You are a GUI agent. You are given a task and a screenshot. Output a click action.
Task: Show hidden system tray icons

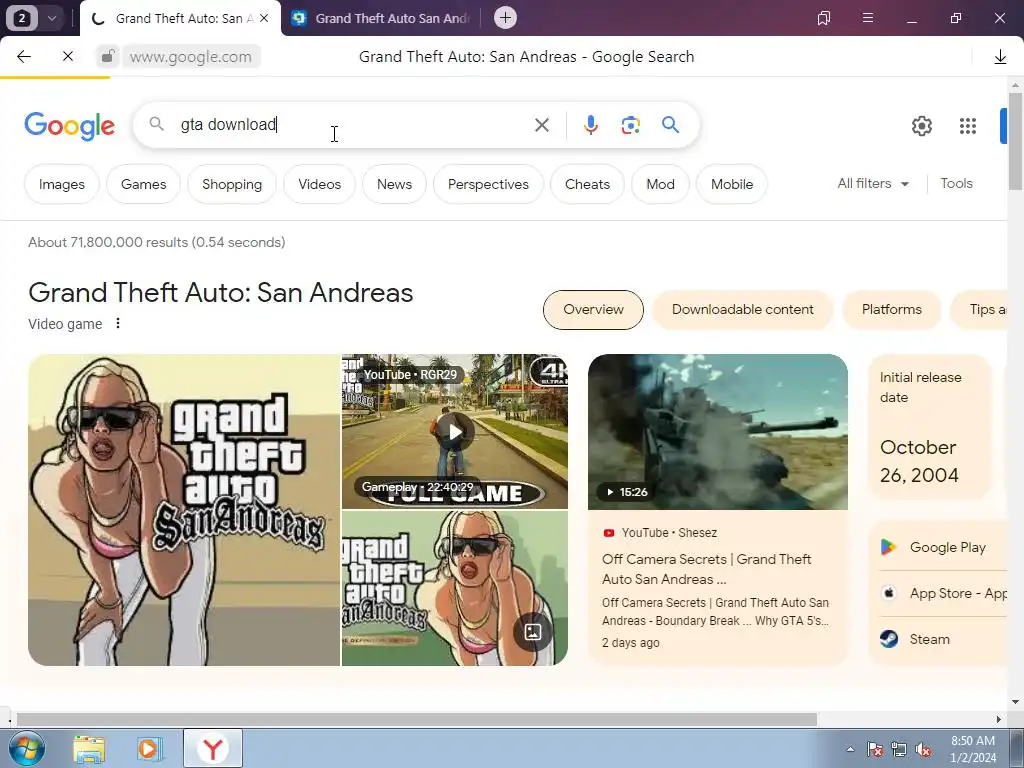coord(850,749)
